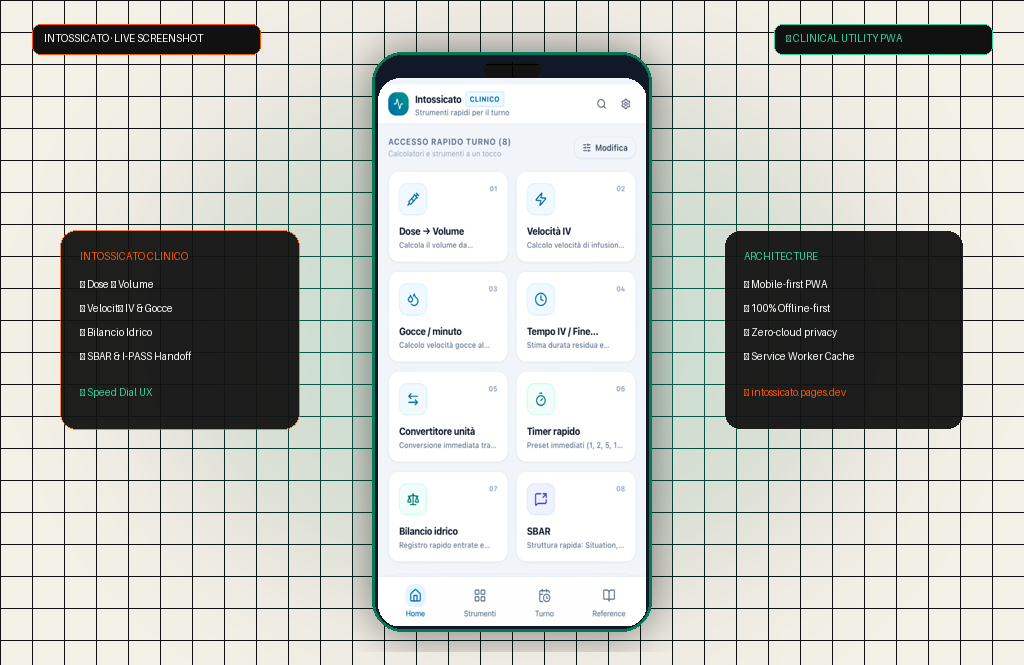Click 'SBAR & I-PASS Handoff' list item
This screenshot has width=1024, height=665.
point(139,356)
